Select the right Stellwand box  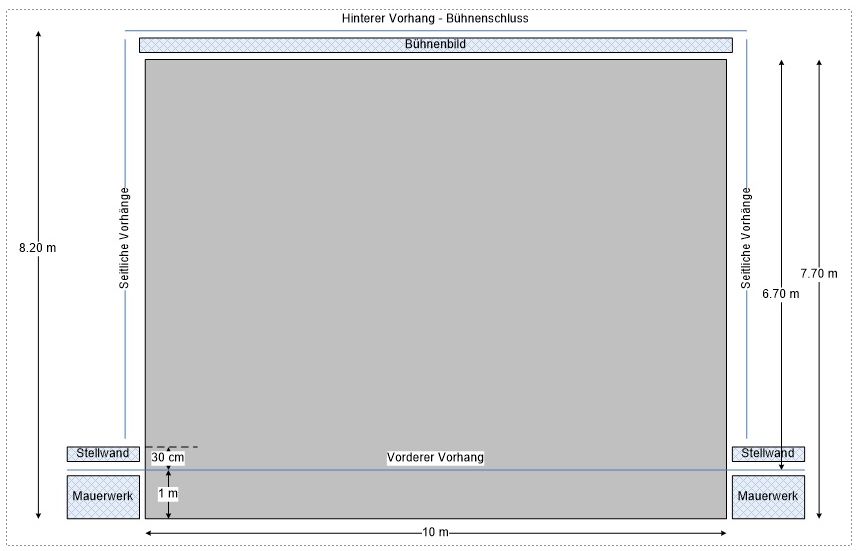point(768,454)
